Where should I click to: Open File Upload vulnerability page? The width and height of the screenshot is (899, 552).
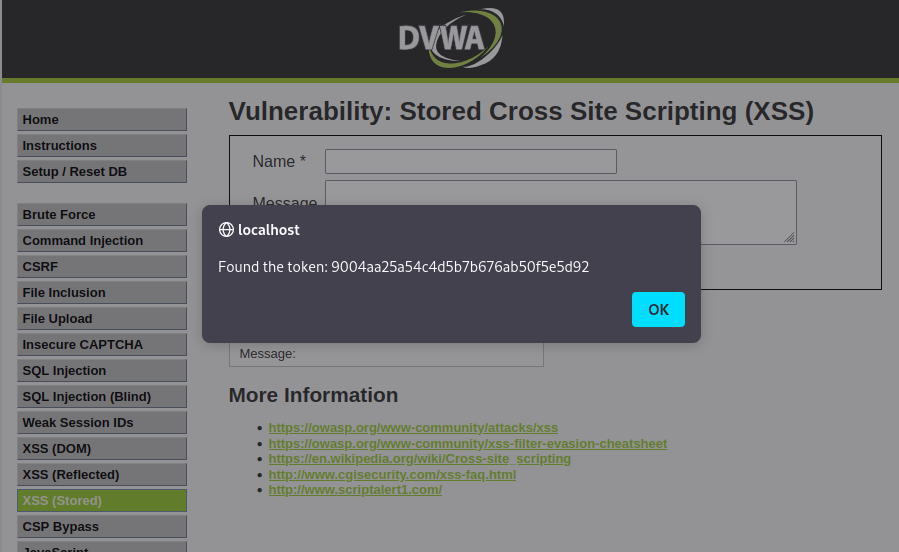[x=101, y=319]
